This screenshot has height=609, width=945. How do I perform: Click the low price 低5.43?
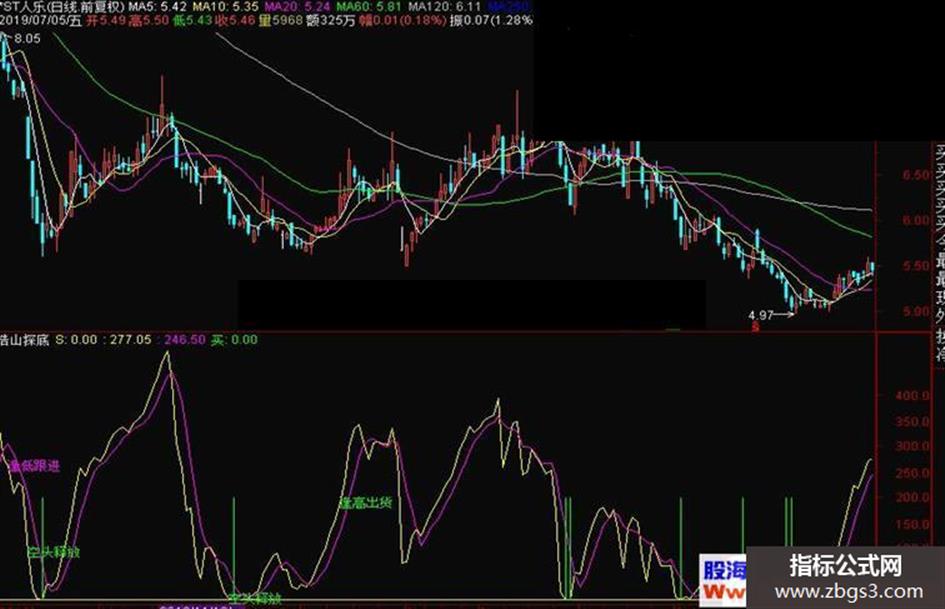pyautogui.click(x=192, y=21)
